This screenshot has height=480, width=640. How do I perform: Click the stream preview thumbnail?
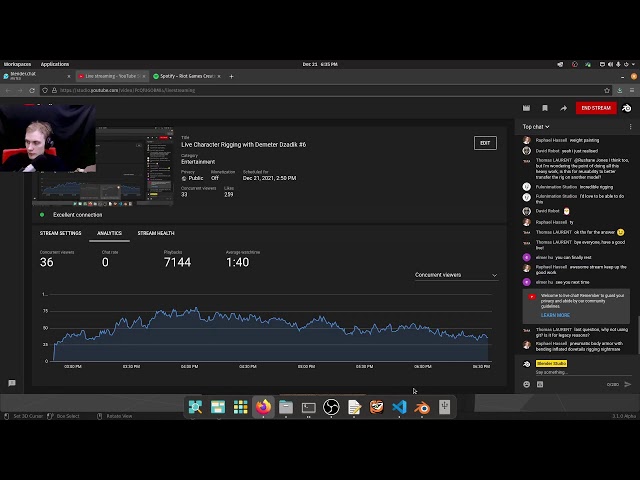[x=102, y=166]
